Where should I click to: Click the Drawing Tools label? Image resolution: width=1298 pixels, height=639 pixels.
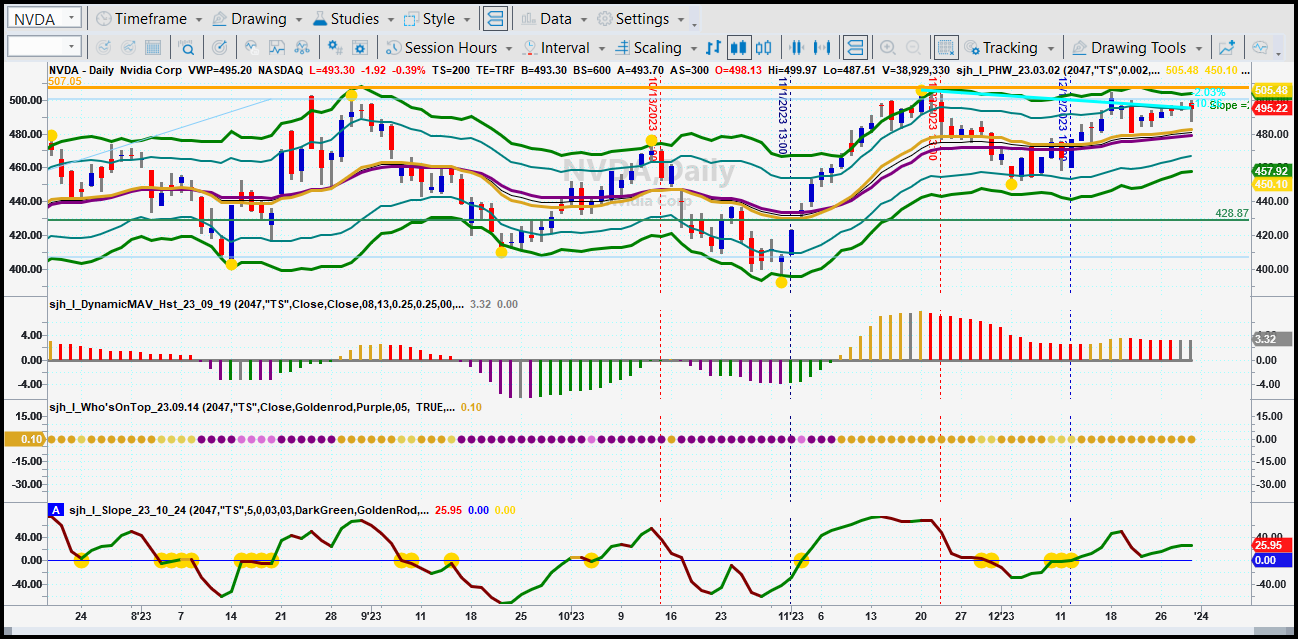pyautogui.click(x=1139, y=48)
